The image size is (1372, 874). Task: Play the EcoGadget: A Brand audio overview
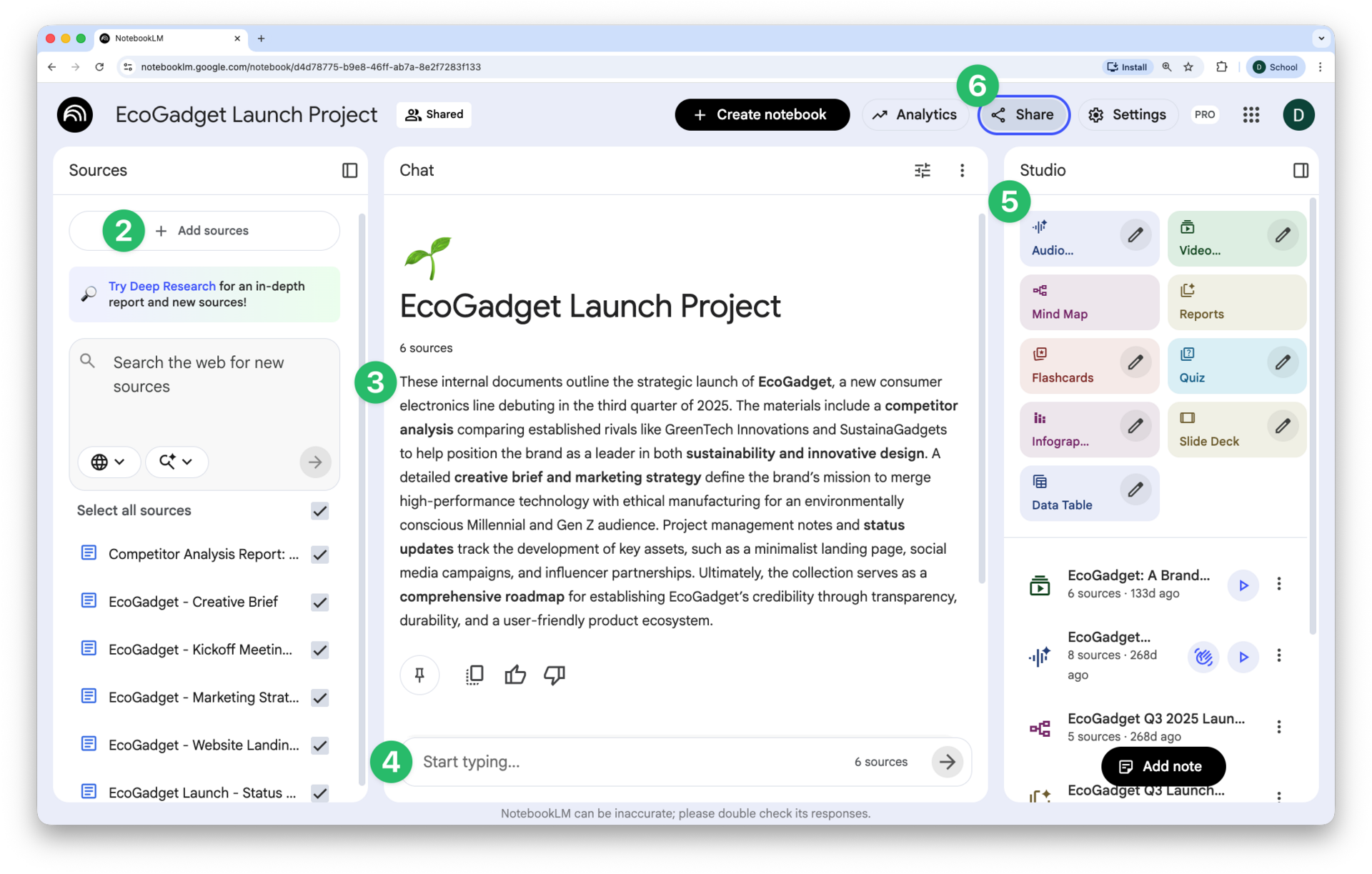point(1243,585)
